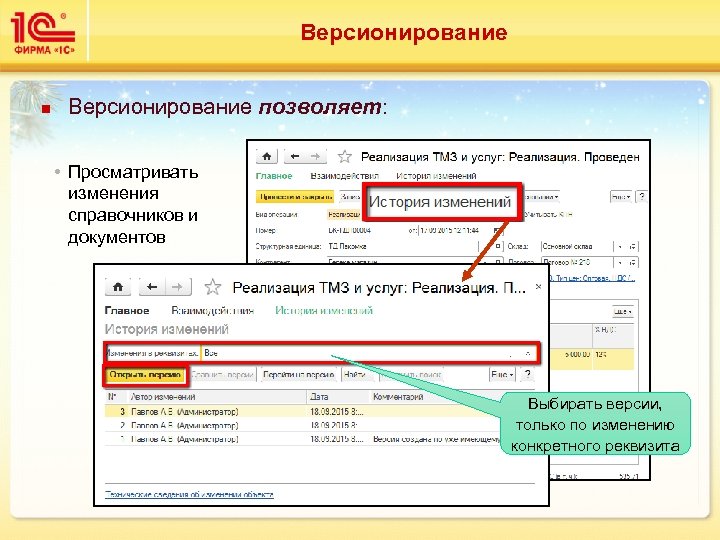The width and height of the screenshot is (720, 540).
Task: Click favorite star in back document window
Action: [344, 157]
